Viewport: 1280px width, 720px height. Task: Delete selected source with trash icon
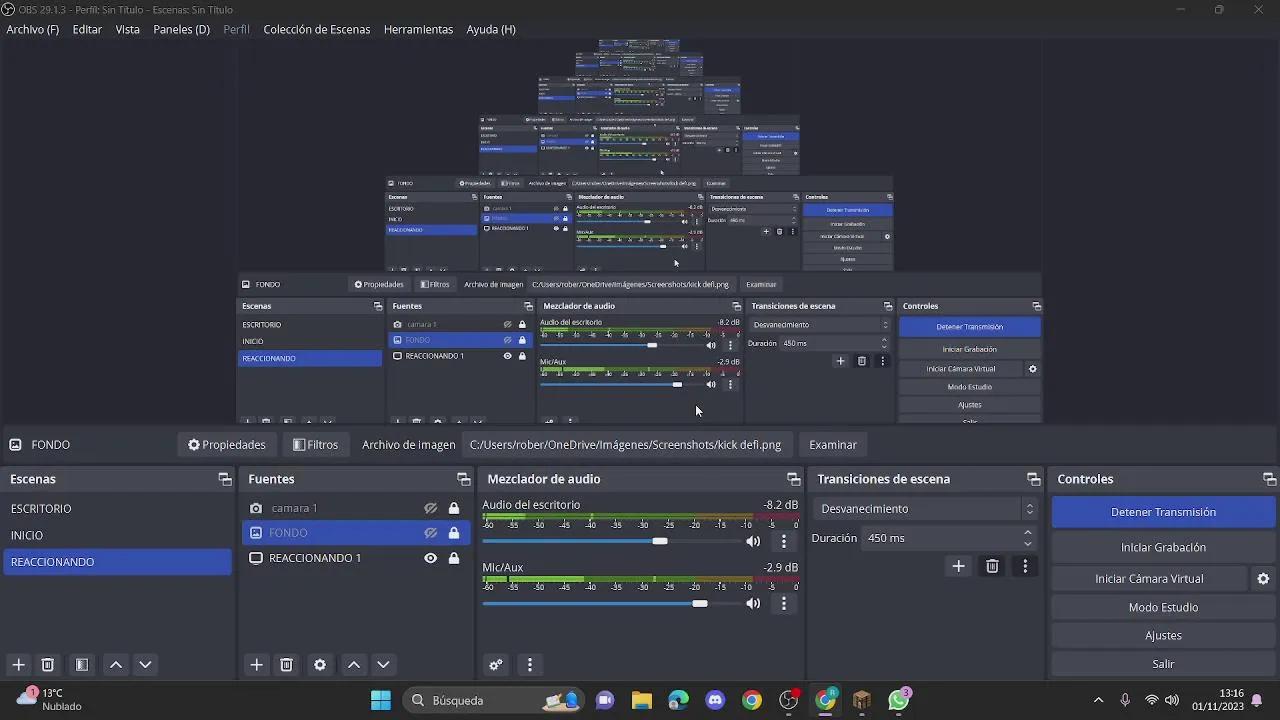[x=286, y=665]
